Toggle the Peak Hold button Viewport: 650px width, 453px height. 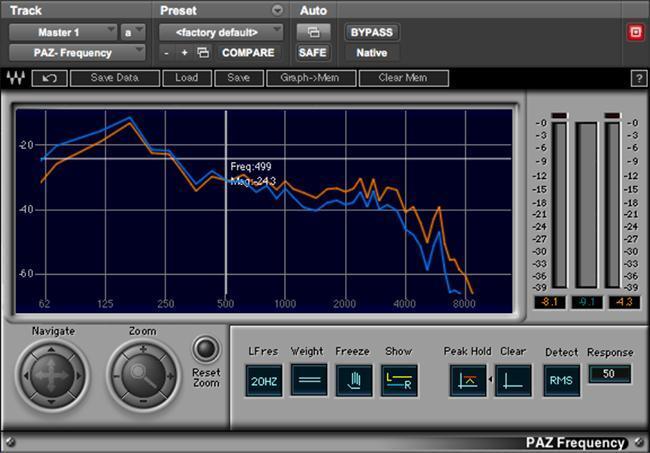[x=467, y=380]
